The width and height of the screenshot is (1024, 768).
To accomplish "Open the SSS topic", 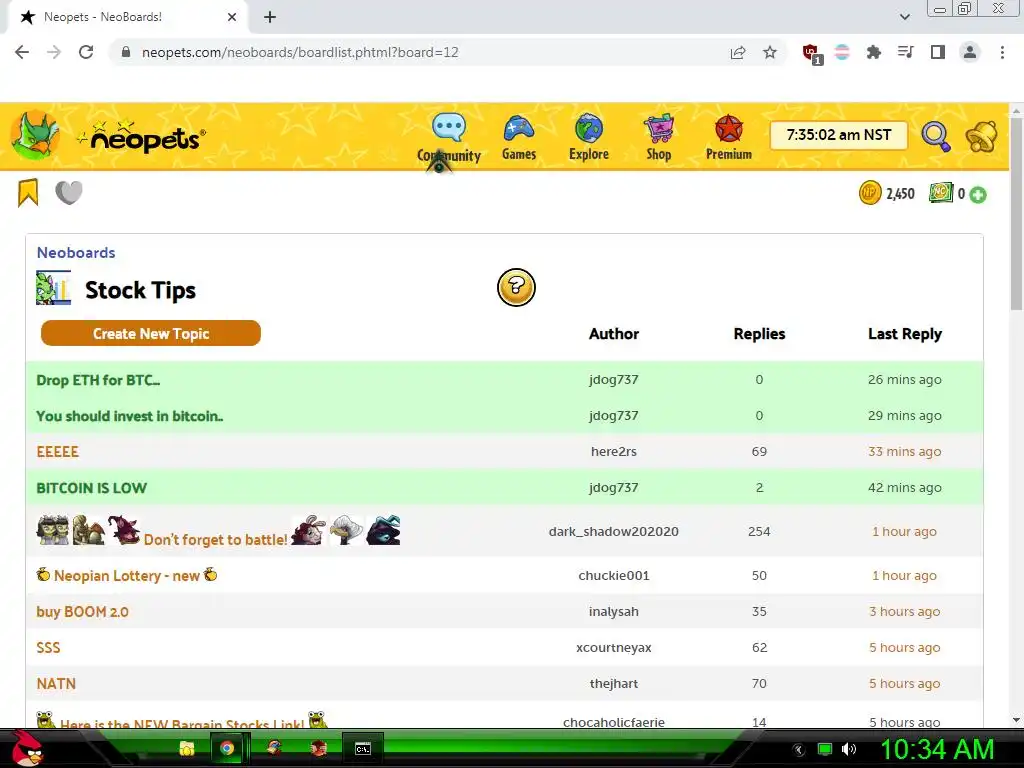I will point(48,648).
